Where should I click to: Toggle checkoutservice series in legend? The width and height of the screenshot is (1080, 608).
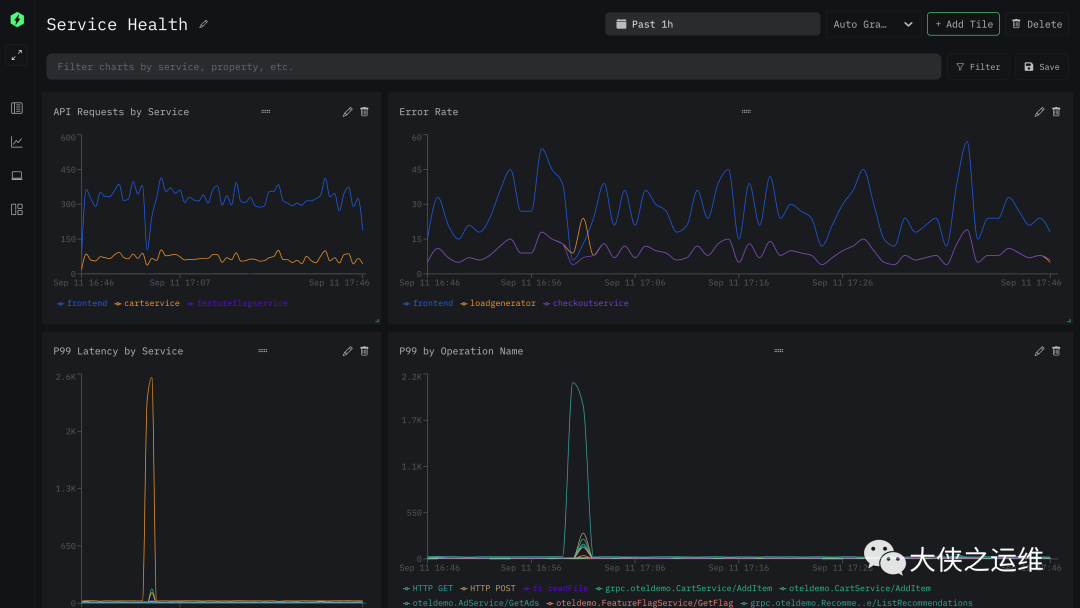coord(585,303)
